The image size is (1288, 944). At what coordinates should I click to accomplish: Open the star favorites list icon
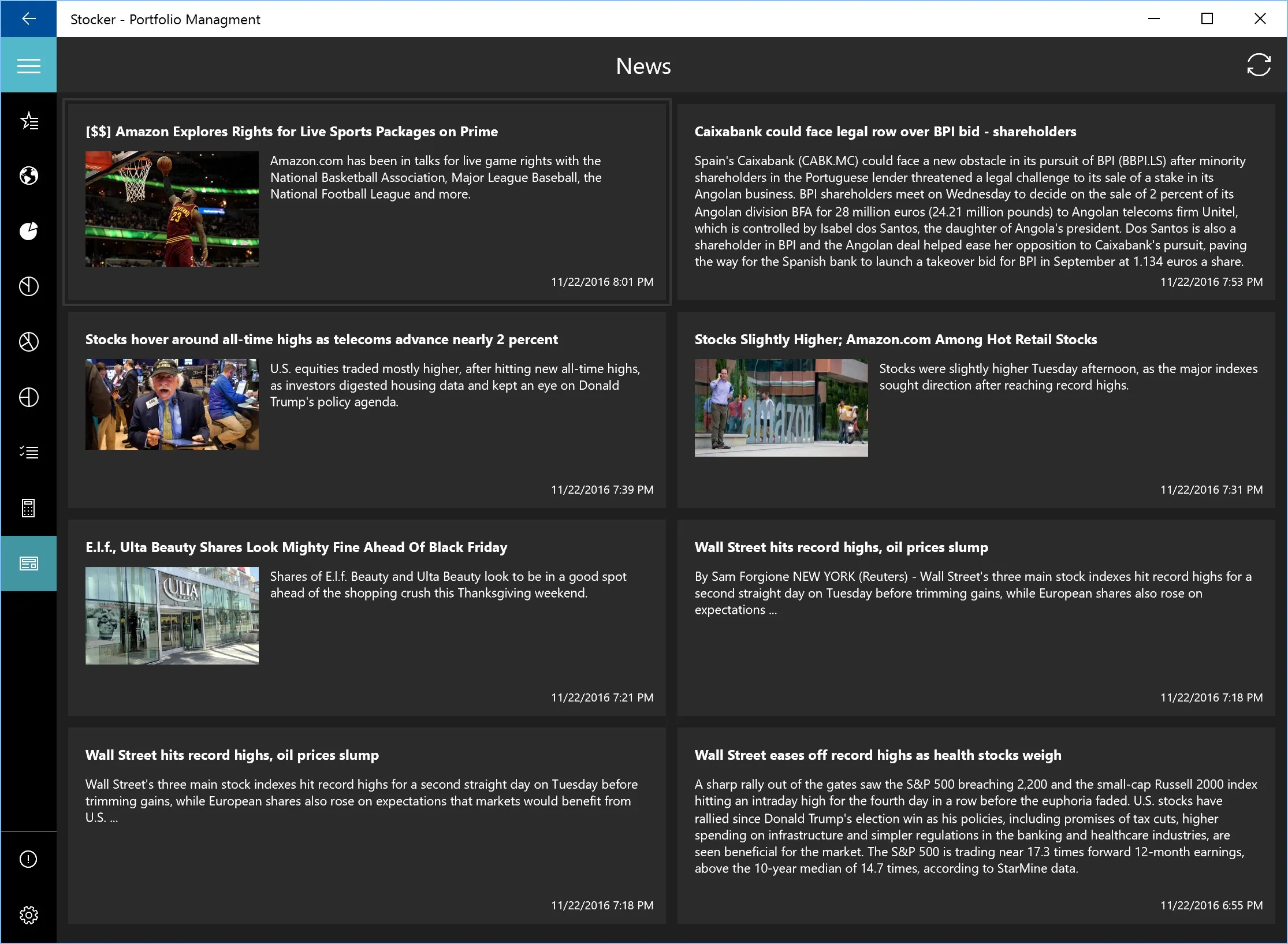click(28, 121)
